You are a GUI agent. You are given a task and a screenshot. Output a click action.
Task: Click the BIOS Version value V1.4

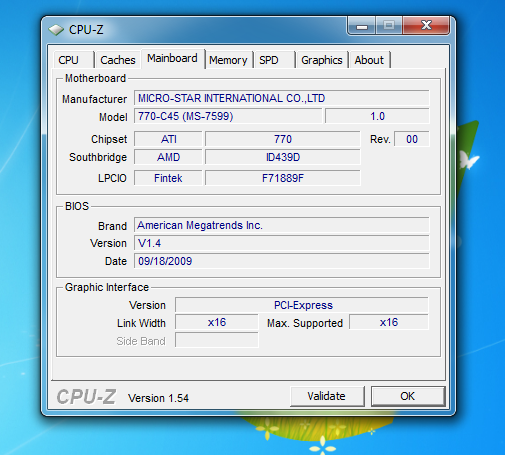(282, 243)
